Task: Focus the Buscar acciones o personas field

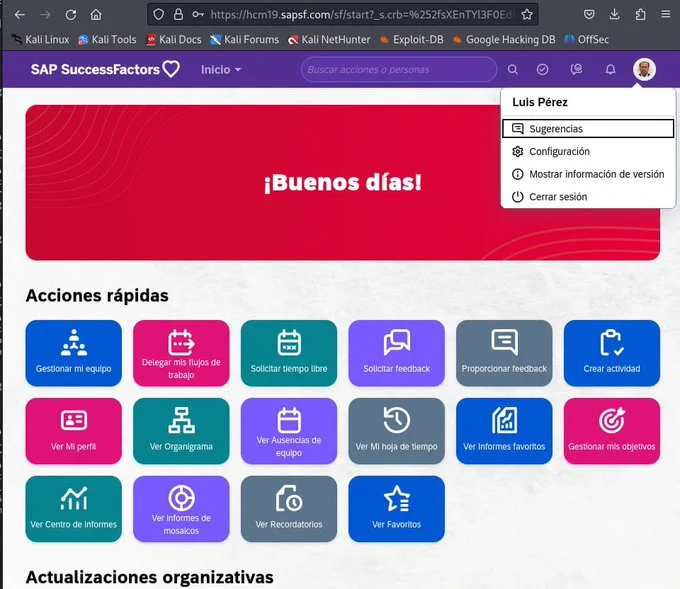Action: [x=399, y=69]
